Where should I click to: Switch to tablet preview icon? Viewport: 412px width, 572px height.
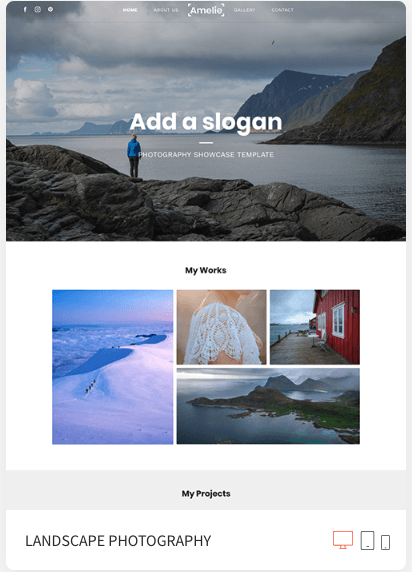click(367, 540)
